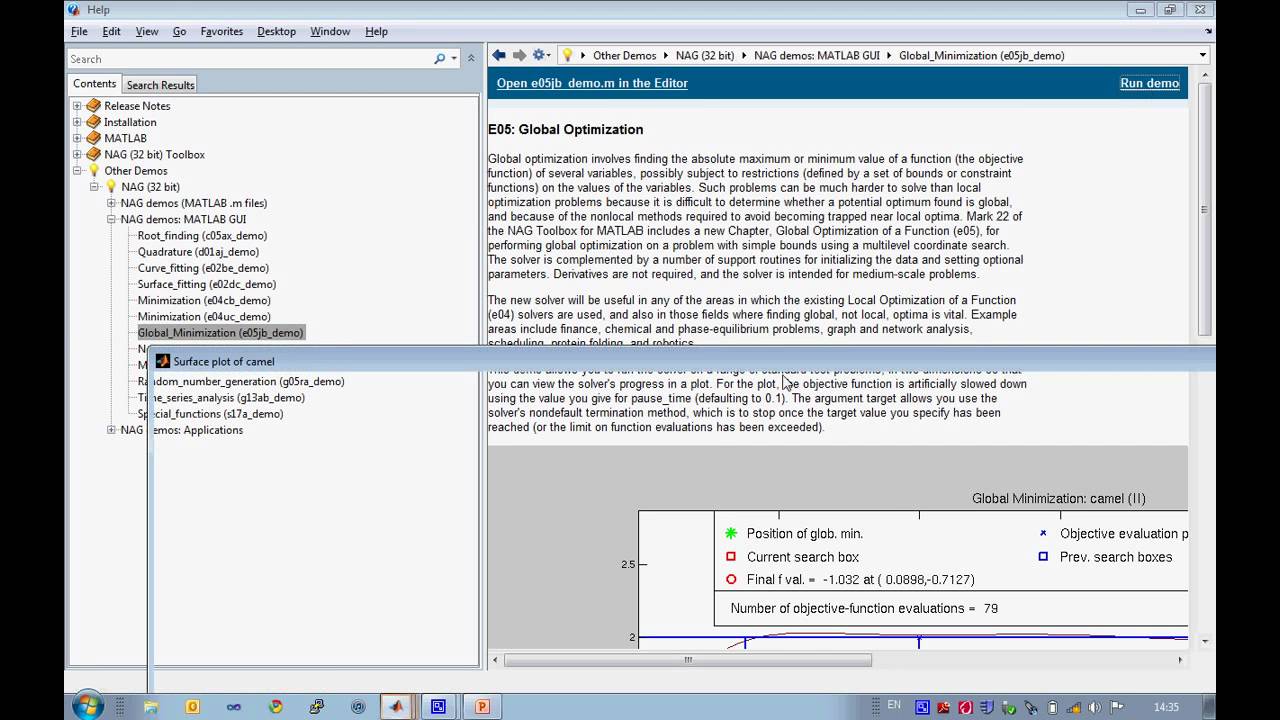This screenshot has height=720, width=1280.
Task: Click NAG (32 bit) in the breadcrumb
Action: coord(705,55)
